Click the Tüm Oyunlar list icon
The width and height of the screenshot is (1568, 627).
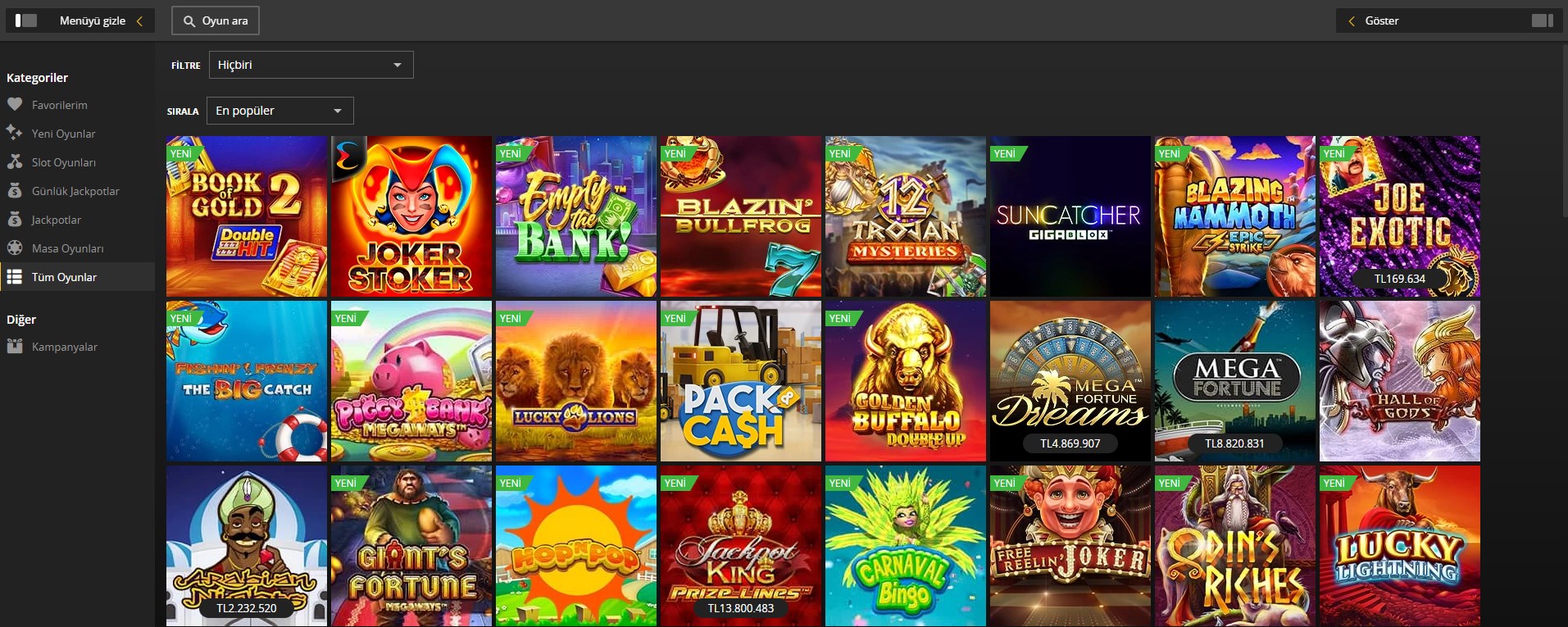click(15, 276)
